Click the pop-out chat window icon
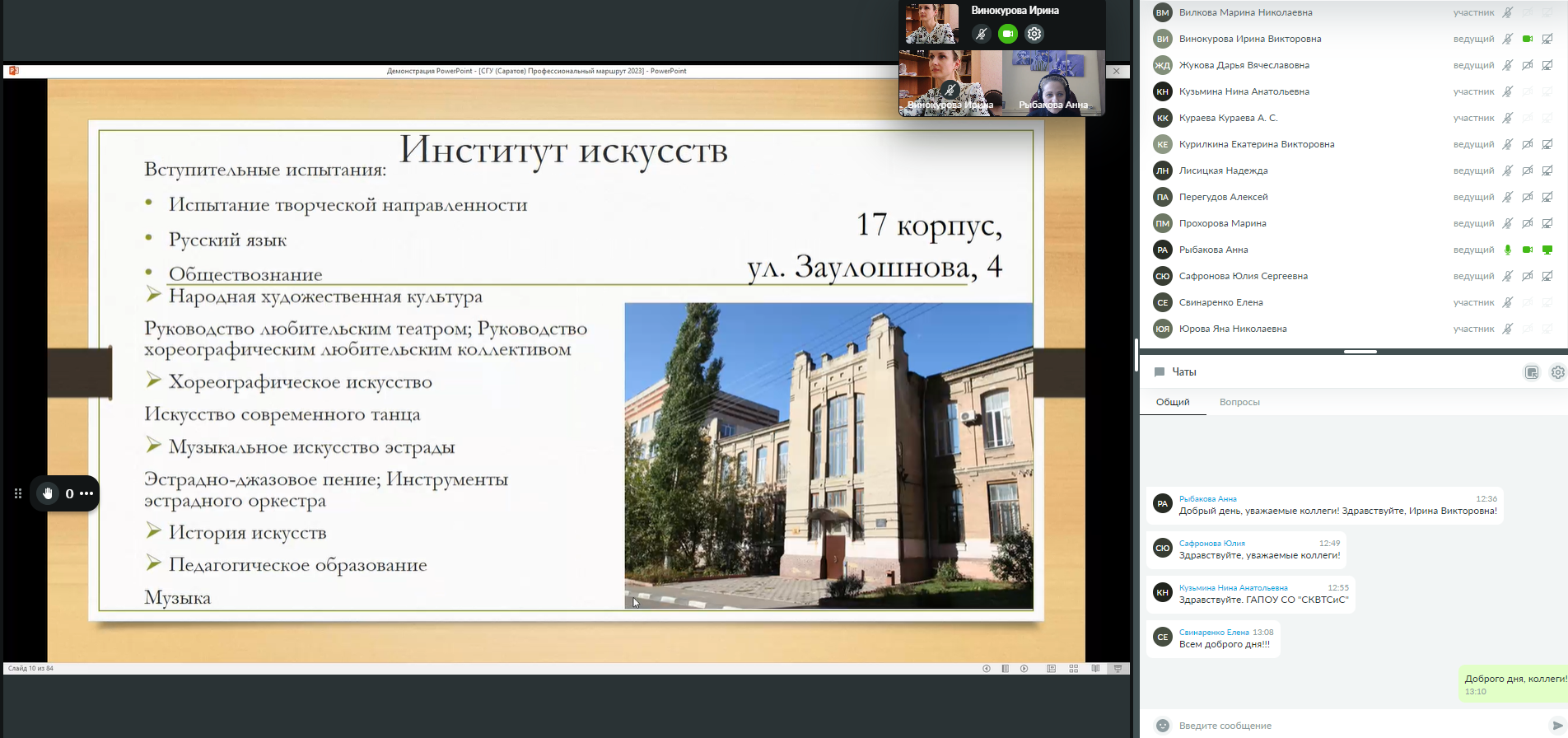1568x738 pixels. coord(1532,372)
